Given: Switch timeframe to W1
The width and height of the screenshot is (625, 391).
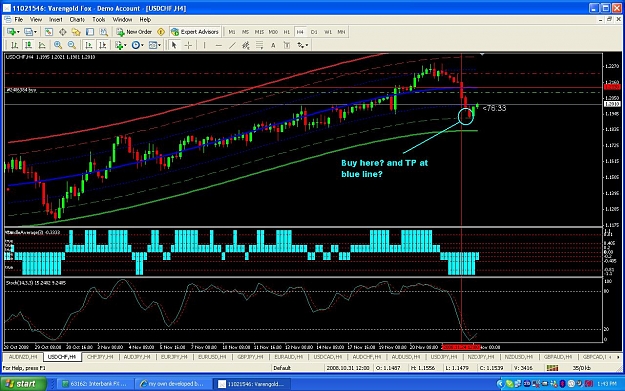Looking at the screenshot, I should pos(328,32).
